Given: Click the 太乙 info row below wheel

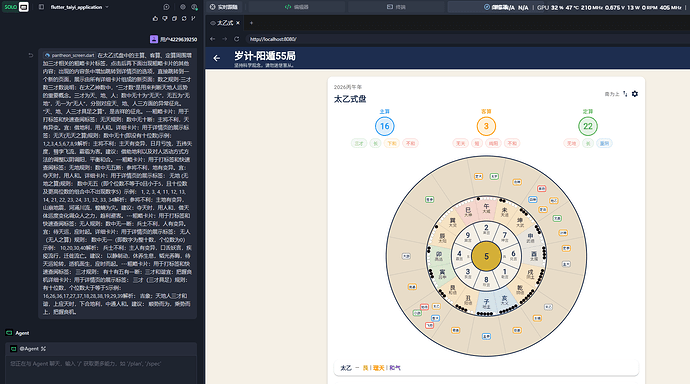Looking at the screenshot, I should point(486,368).
